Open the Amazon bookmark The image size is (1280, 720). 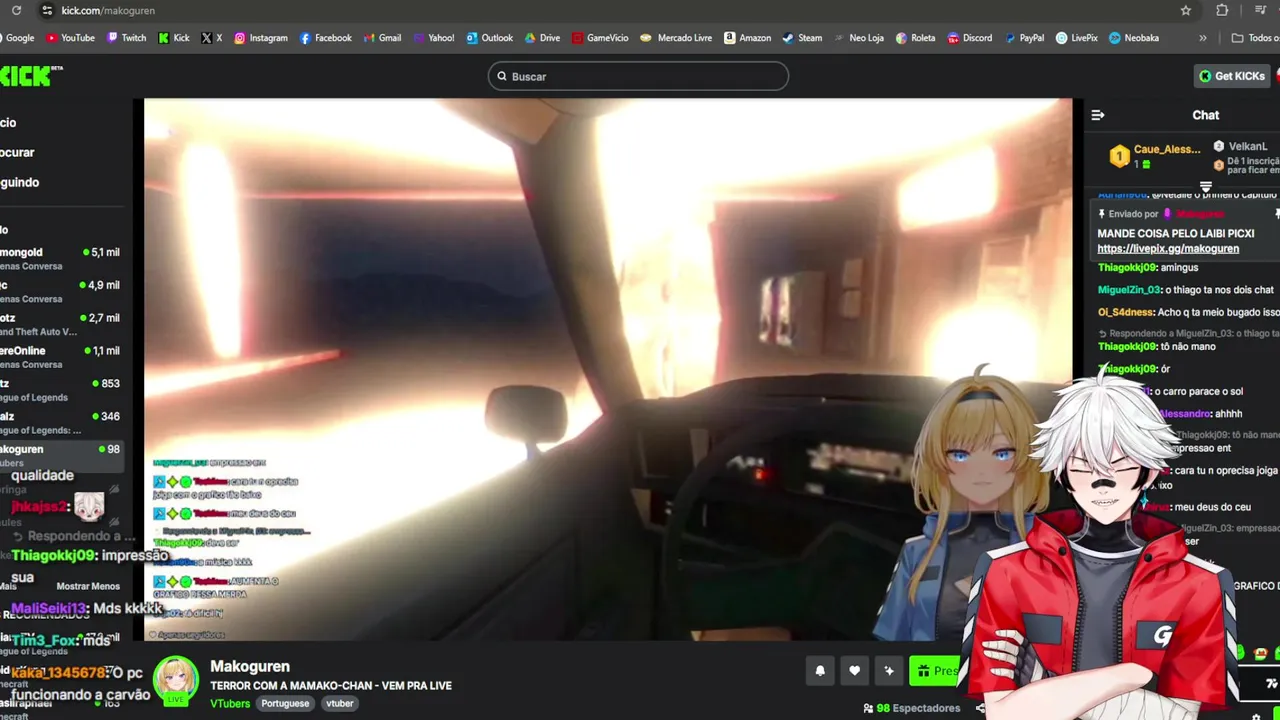tap(747, 38)
